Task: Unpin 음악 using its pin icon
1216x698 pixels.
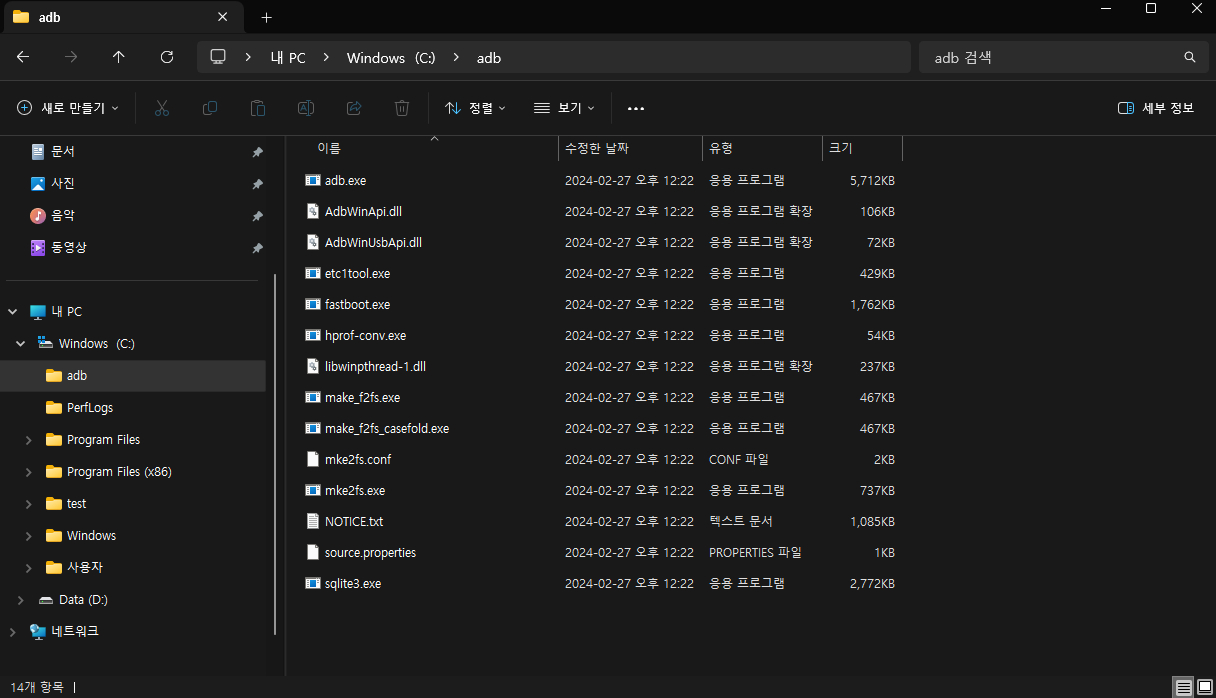Action: point(257,216)
